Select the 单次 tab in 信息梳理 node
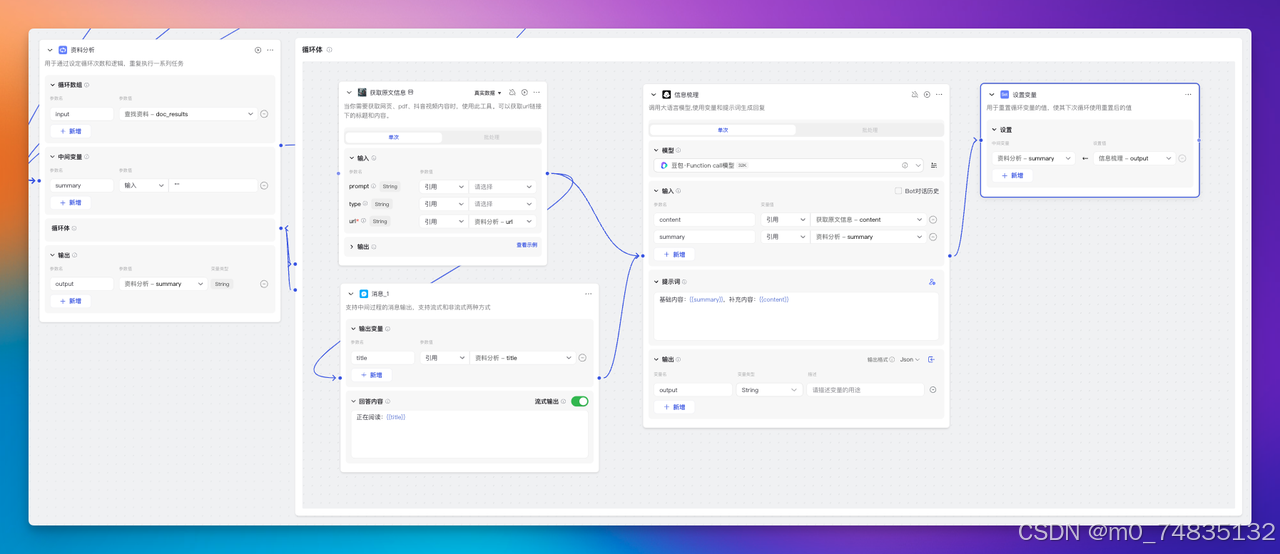The height and width of the screenshot is (554, 1280). (723, 130)
